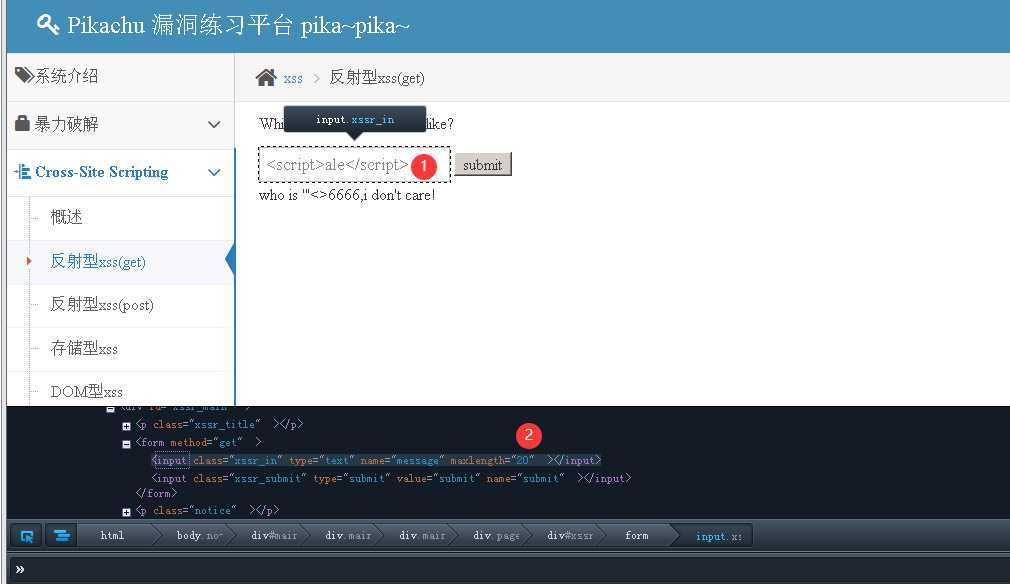Click the xss breadcrumb link
This screenshot has width=1010, height=584.
click(x=292, y=79)
